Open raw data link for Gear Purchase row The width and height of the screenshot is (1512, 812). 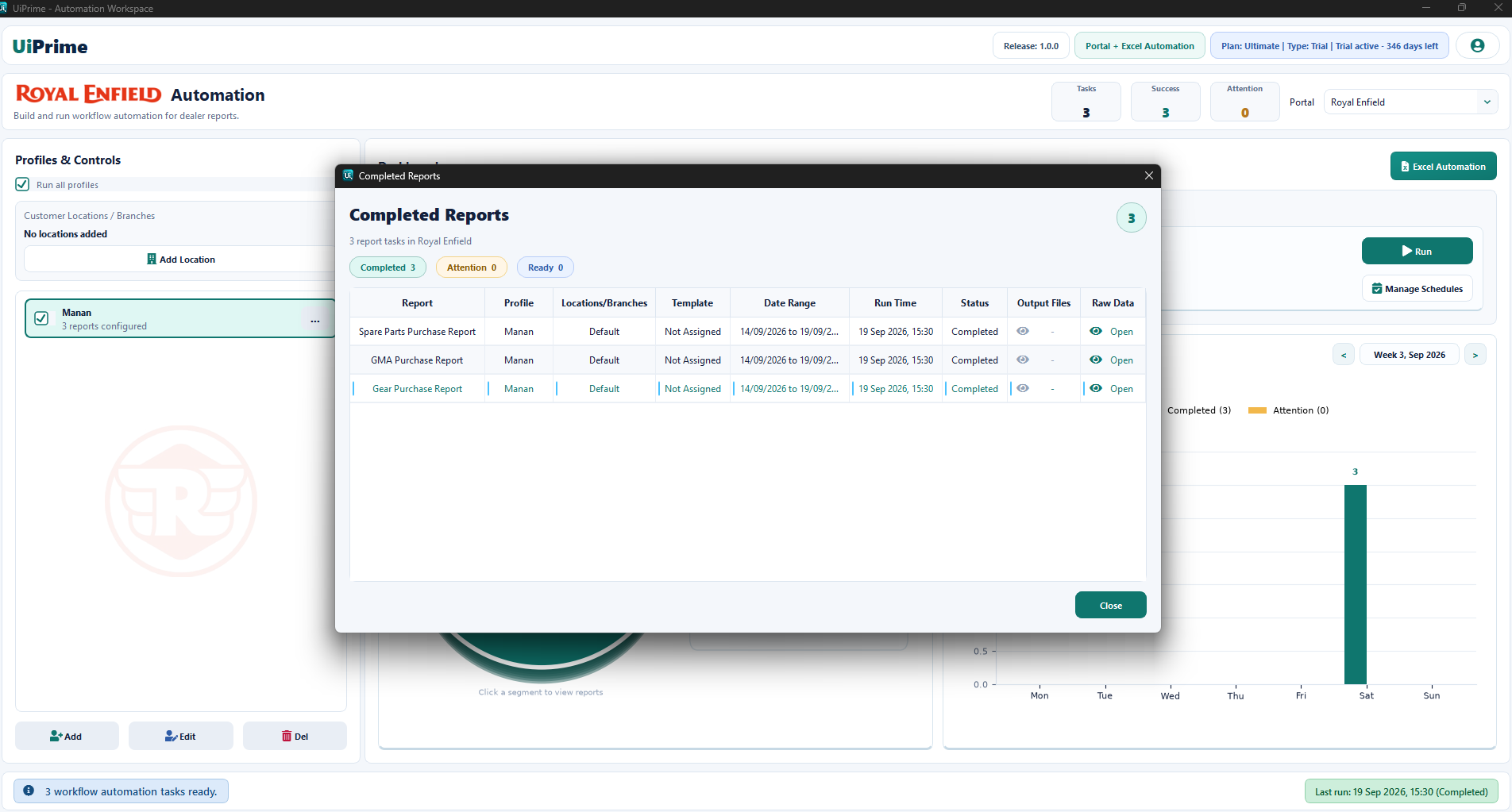click(1121, 389)
